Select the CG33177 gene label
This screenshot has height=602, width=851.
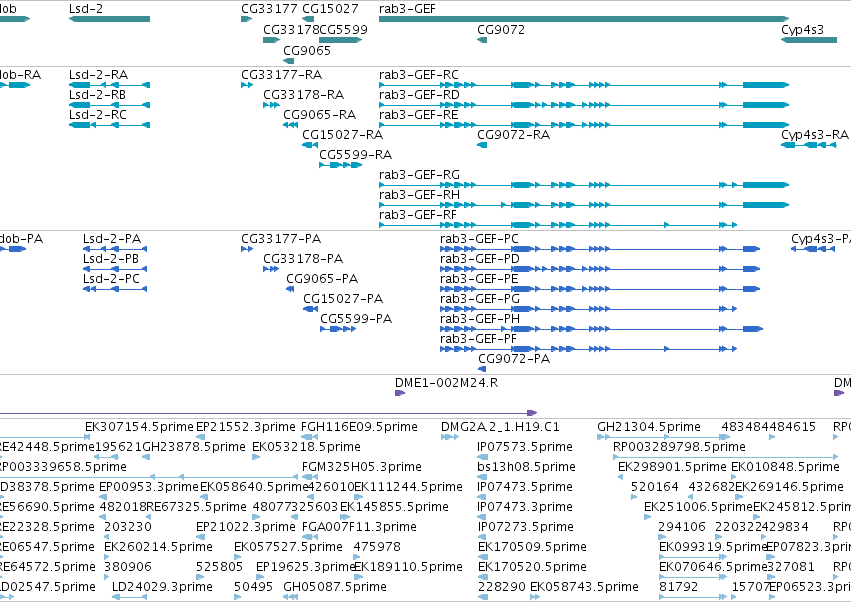[x=269, y=9]
